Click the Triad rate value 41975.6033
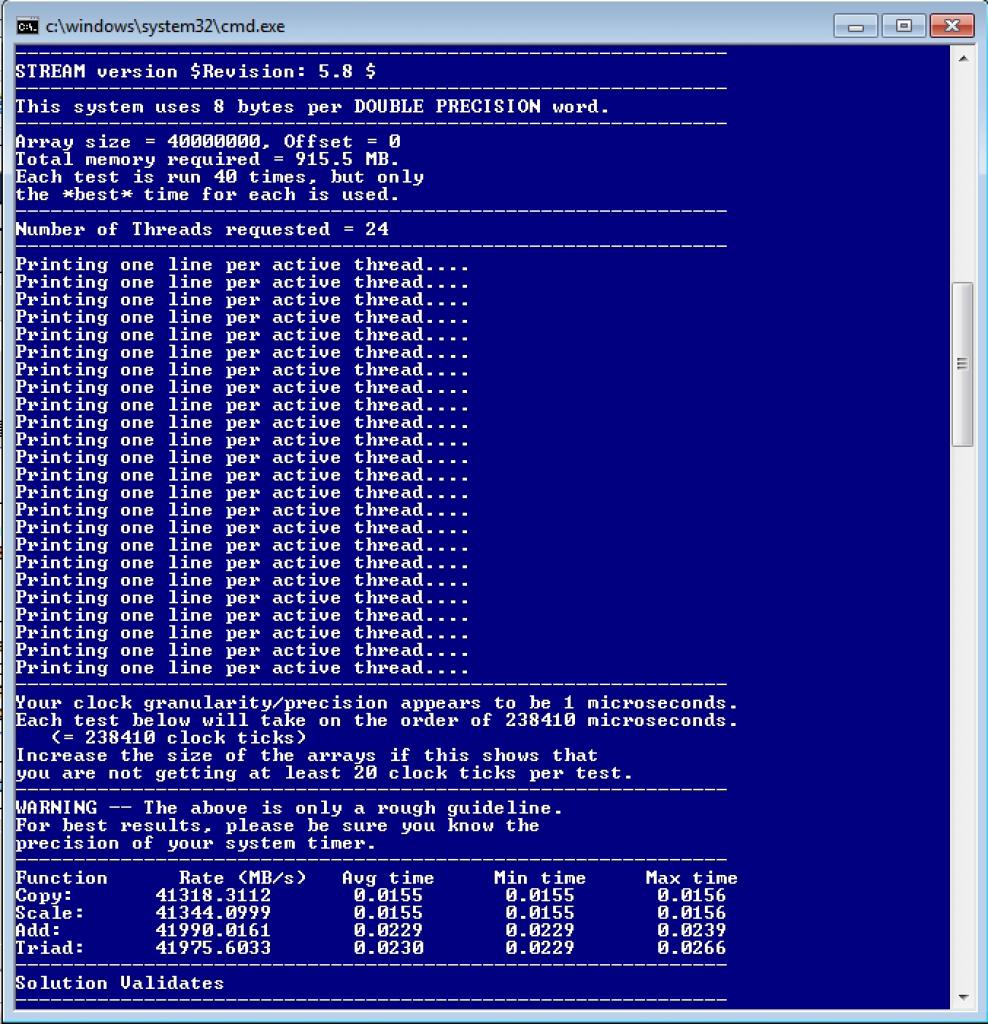Screen dimensions: 988x1024 tap(213, 948)
